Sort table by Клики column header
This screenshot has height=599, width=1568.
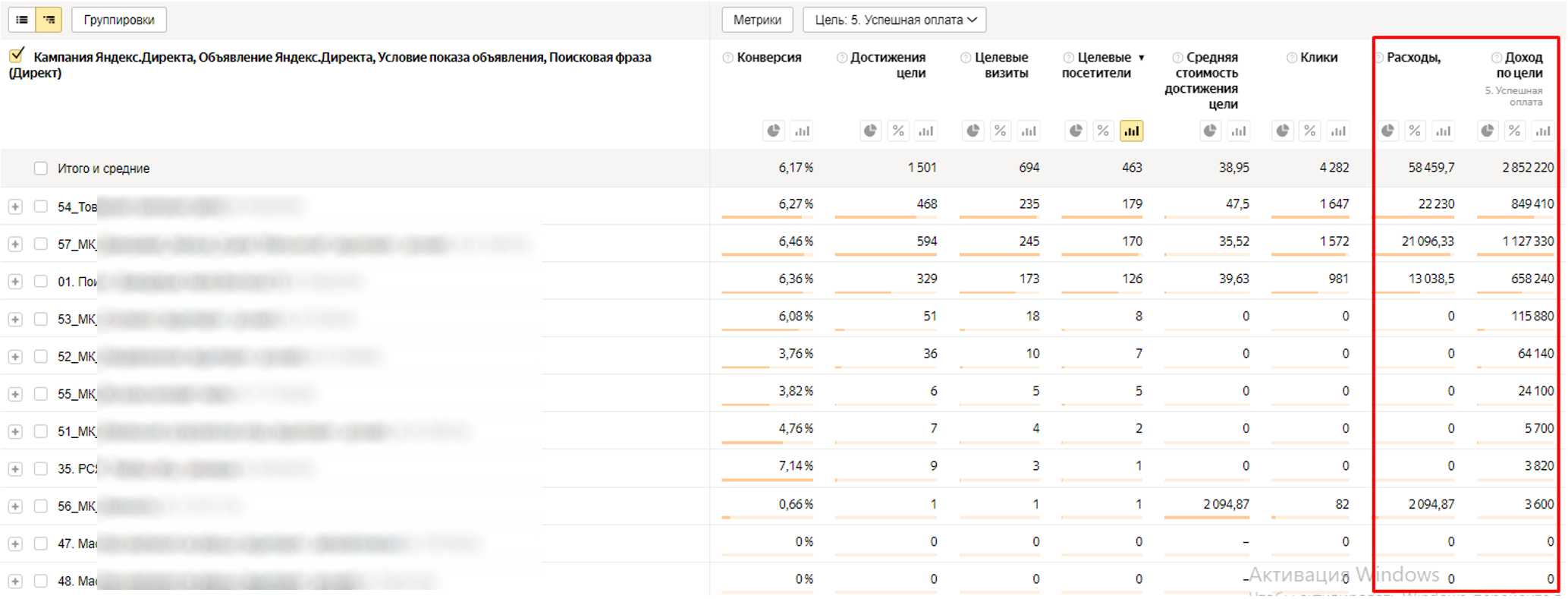[x=1318, y=58]
